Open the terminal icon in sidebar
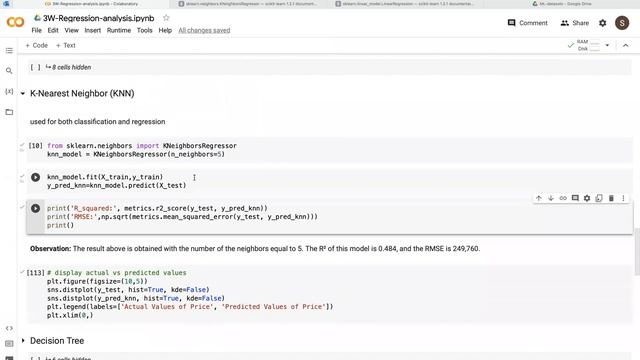 click(9, 358)
